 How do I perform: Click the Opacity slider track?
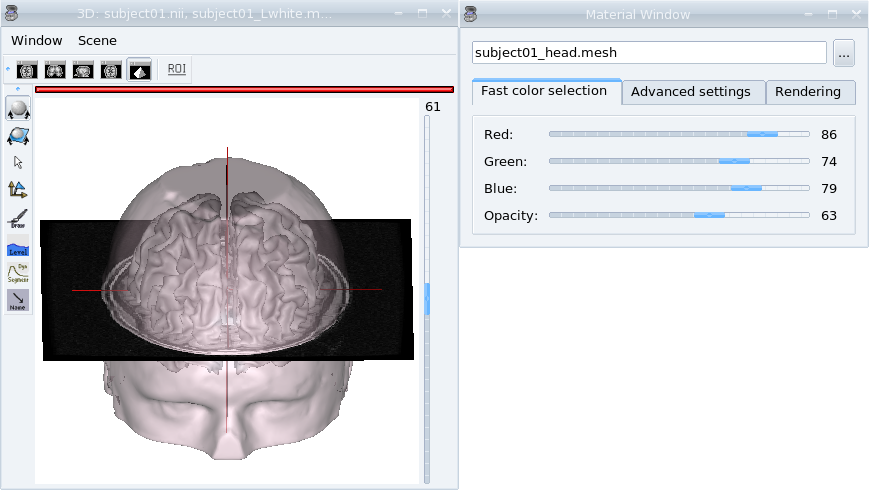point(679,215)
